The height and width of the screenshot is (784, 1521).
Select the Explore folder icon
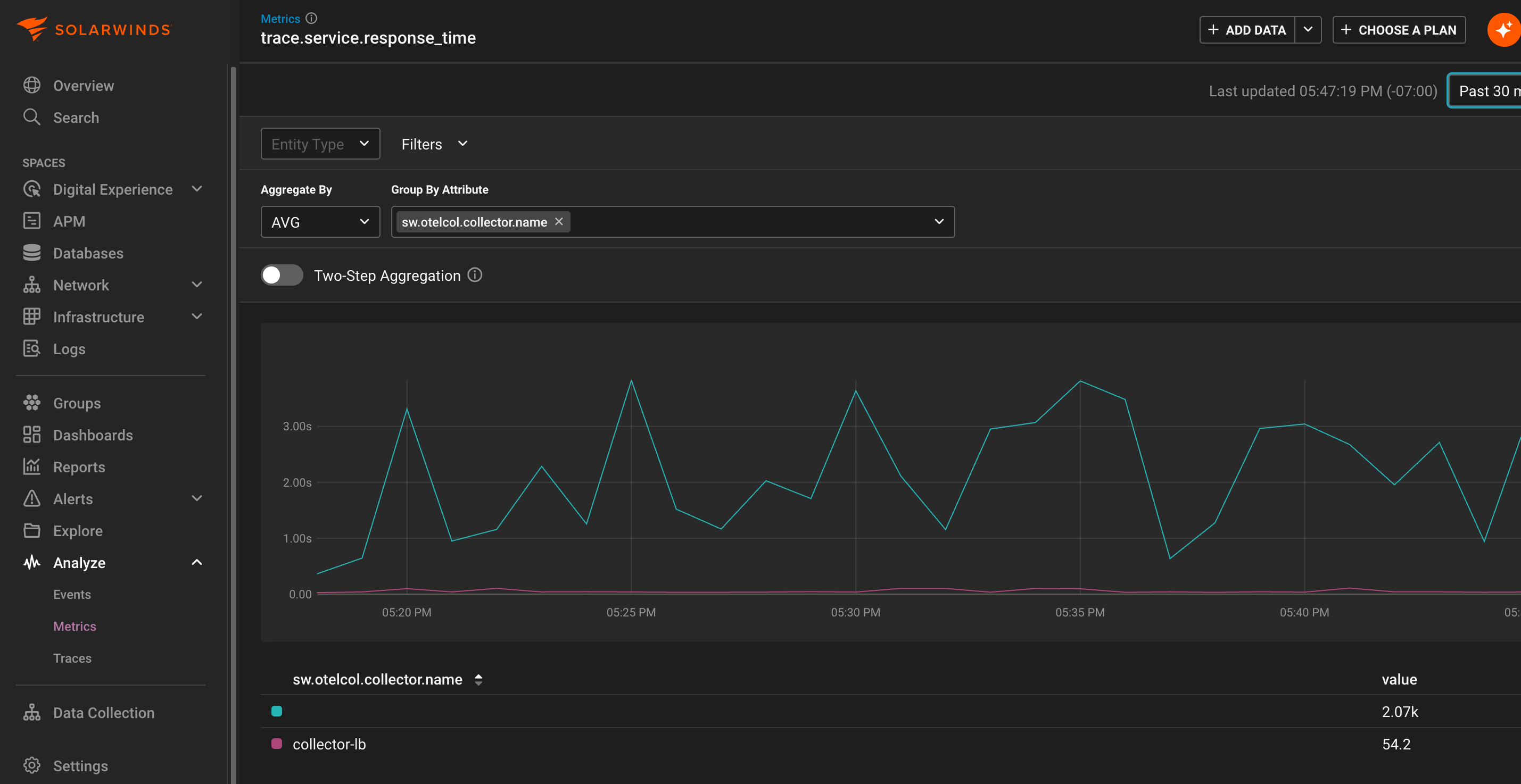click(32, 530)
